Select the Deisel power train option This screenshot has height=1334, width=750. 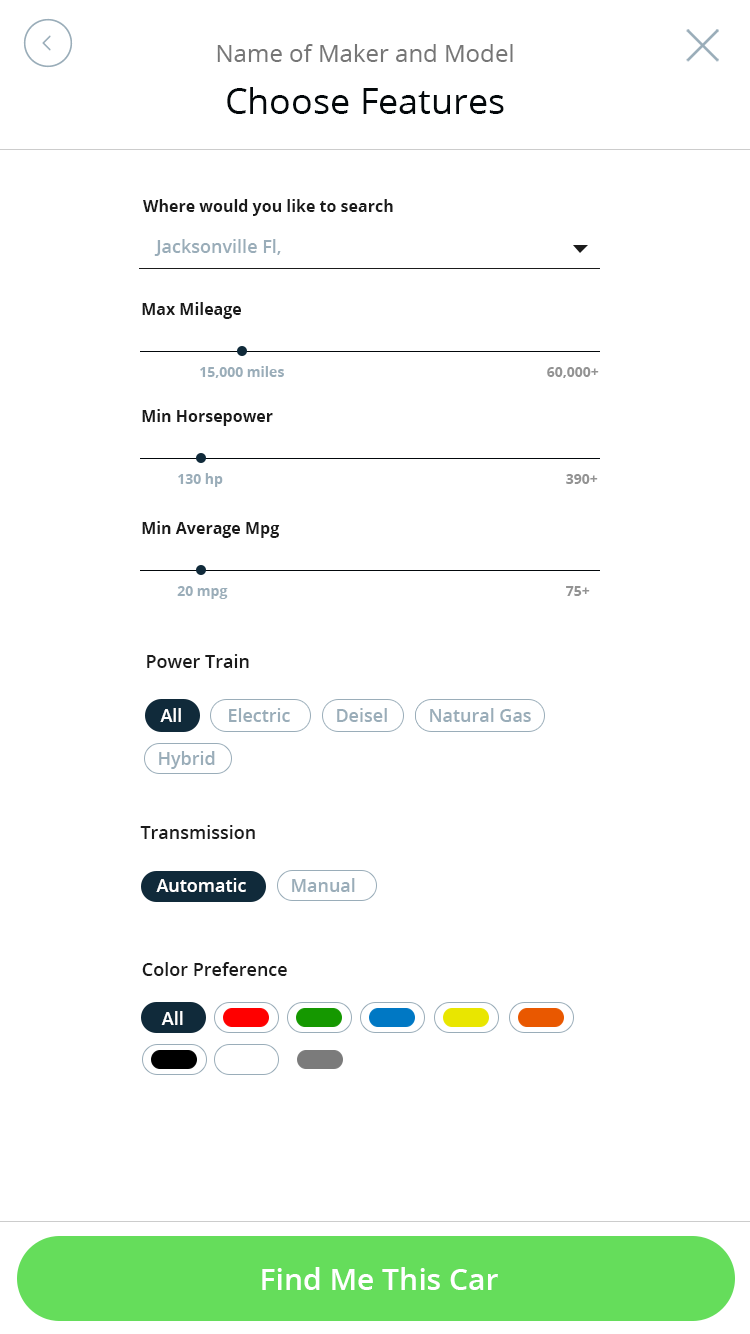pyautogui.click(x=362, y=716)
